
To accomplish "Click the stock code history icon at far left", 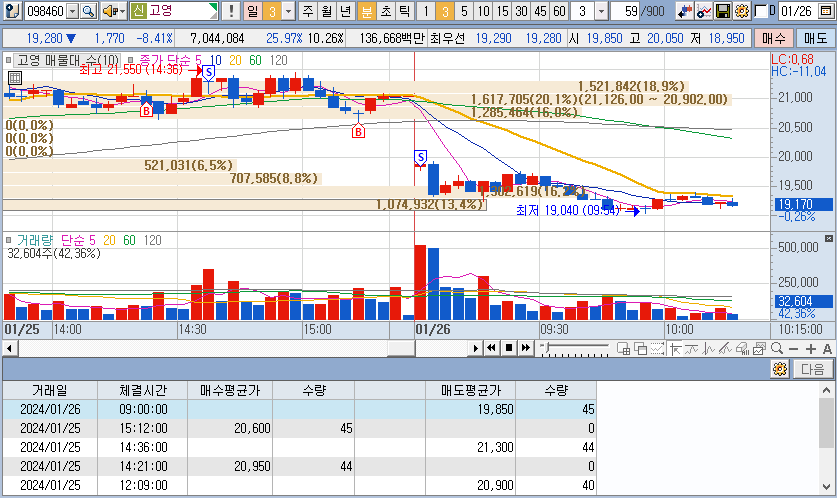I will [x=12, y=11].
